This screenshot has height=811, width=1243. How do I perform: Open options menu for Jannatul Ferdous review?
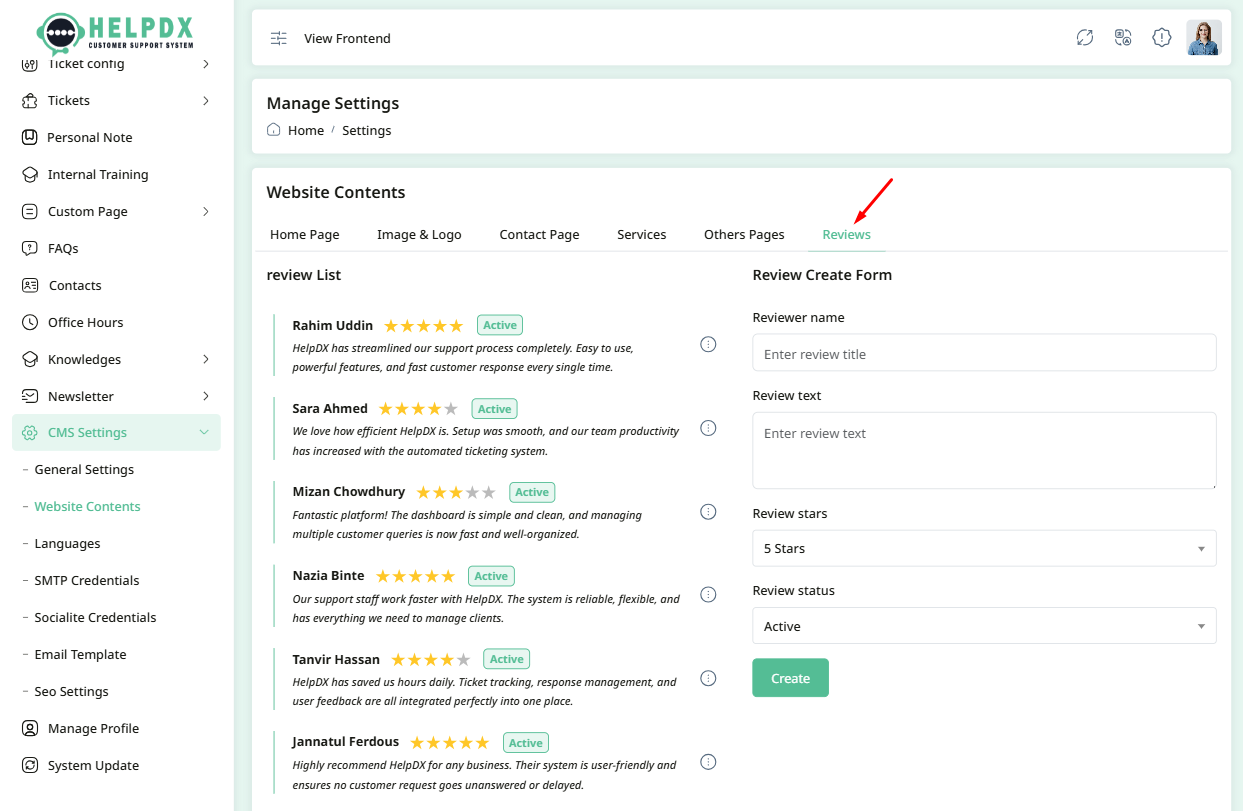point(708,761)
